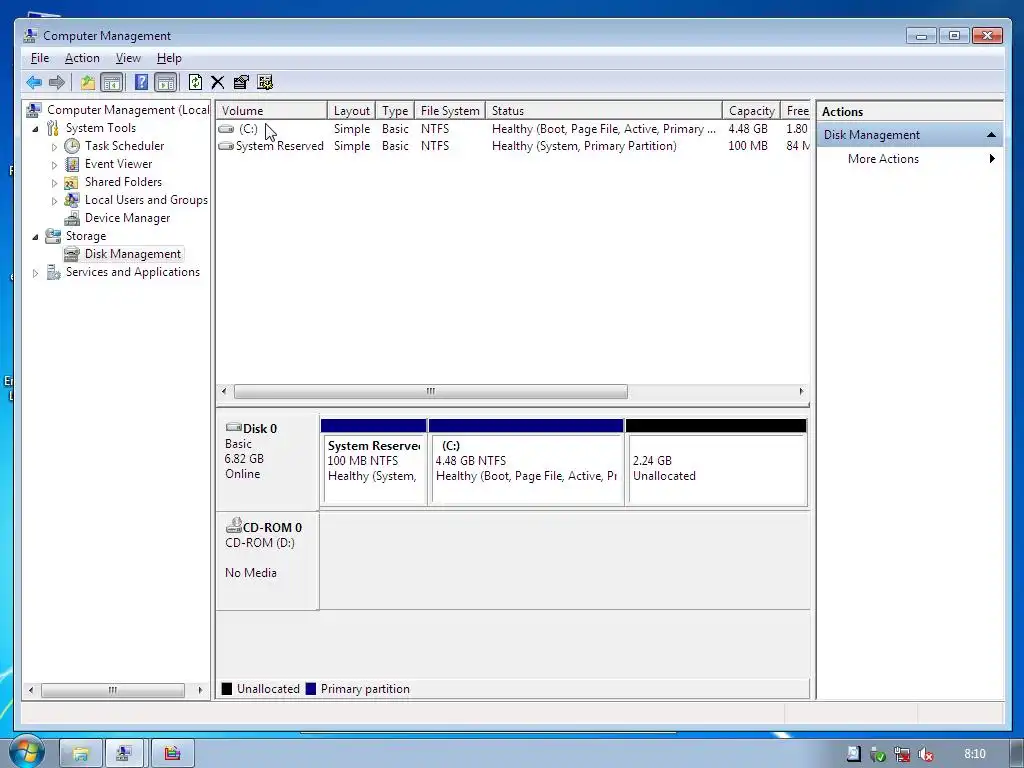
Task: Select the 2.24 GB Unallocated space block
Action: tap(716, 462)
